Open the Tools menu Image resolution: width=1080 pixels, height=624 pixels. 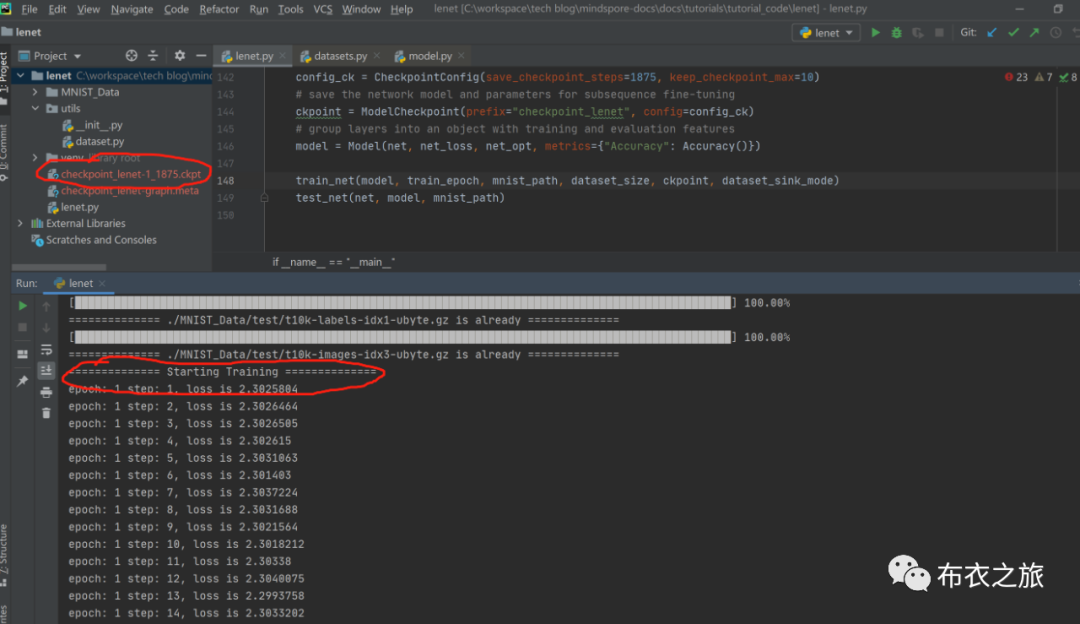tap(290, 10)
